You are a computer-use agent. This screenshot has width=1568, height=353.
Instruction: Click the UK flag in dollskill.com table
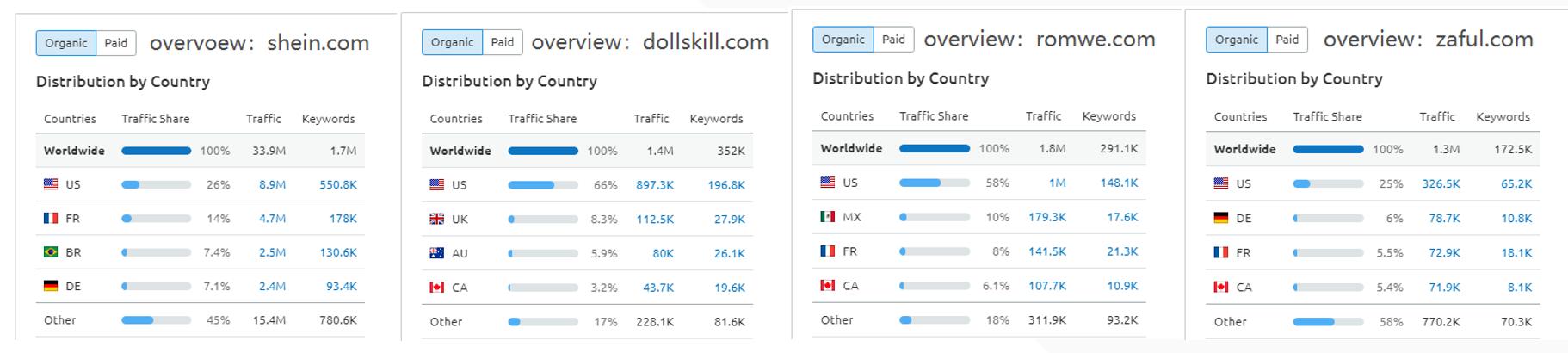click(x=437, y=219)
